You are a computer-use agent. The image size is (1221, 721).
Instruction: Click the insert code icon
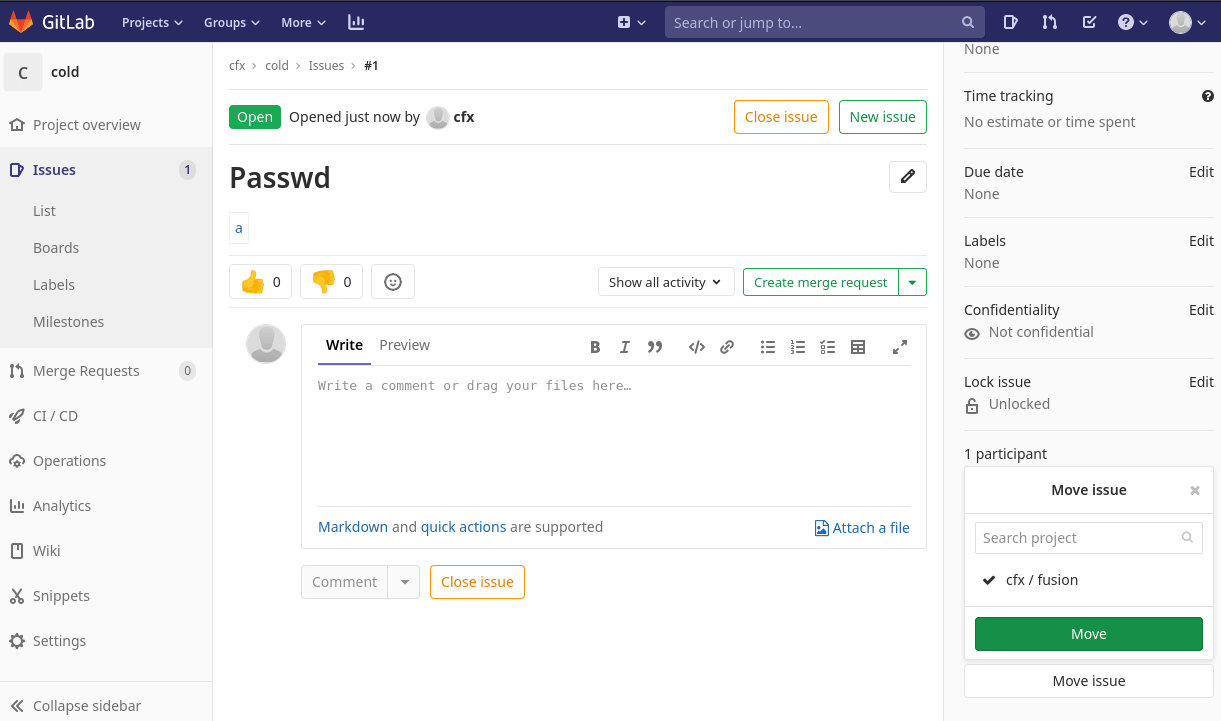click(697, 347)
